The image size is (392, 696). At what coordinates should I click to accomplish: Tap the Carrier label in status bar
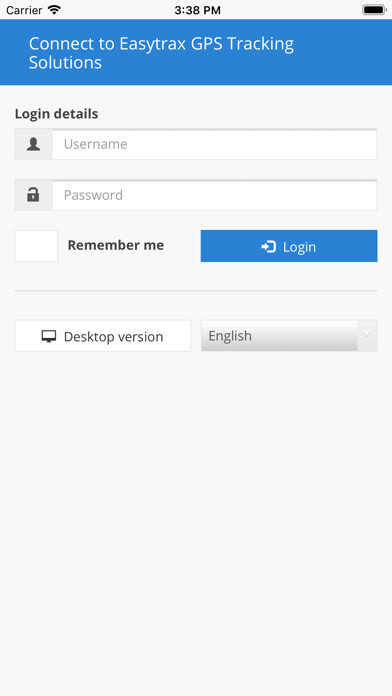[24, 10]
